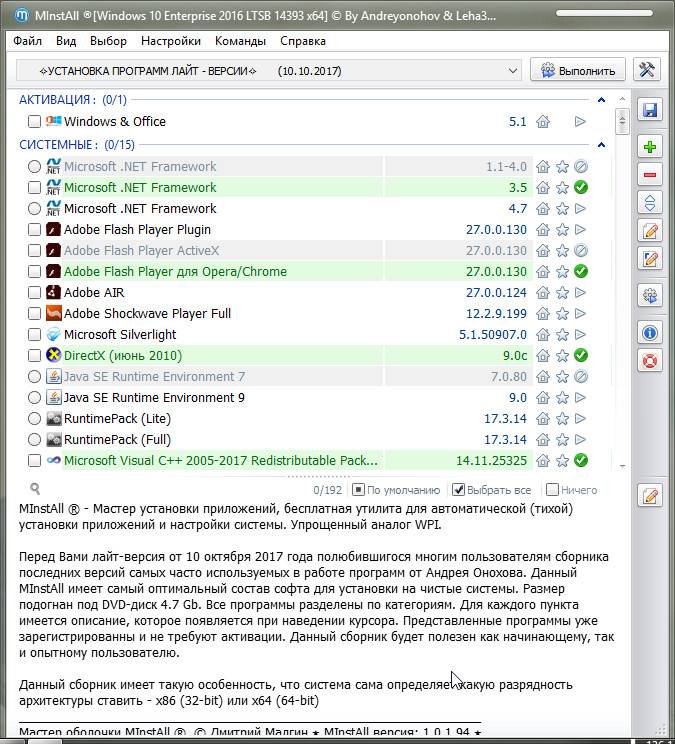This screenshot has width=675, height=744.
Task: Click the blue info icon in sidebar
Action: click(x=649, y=333)
